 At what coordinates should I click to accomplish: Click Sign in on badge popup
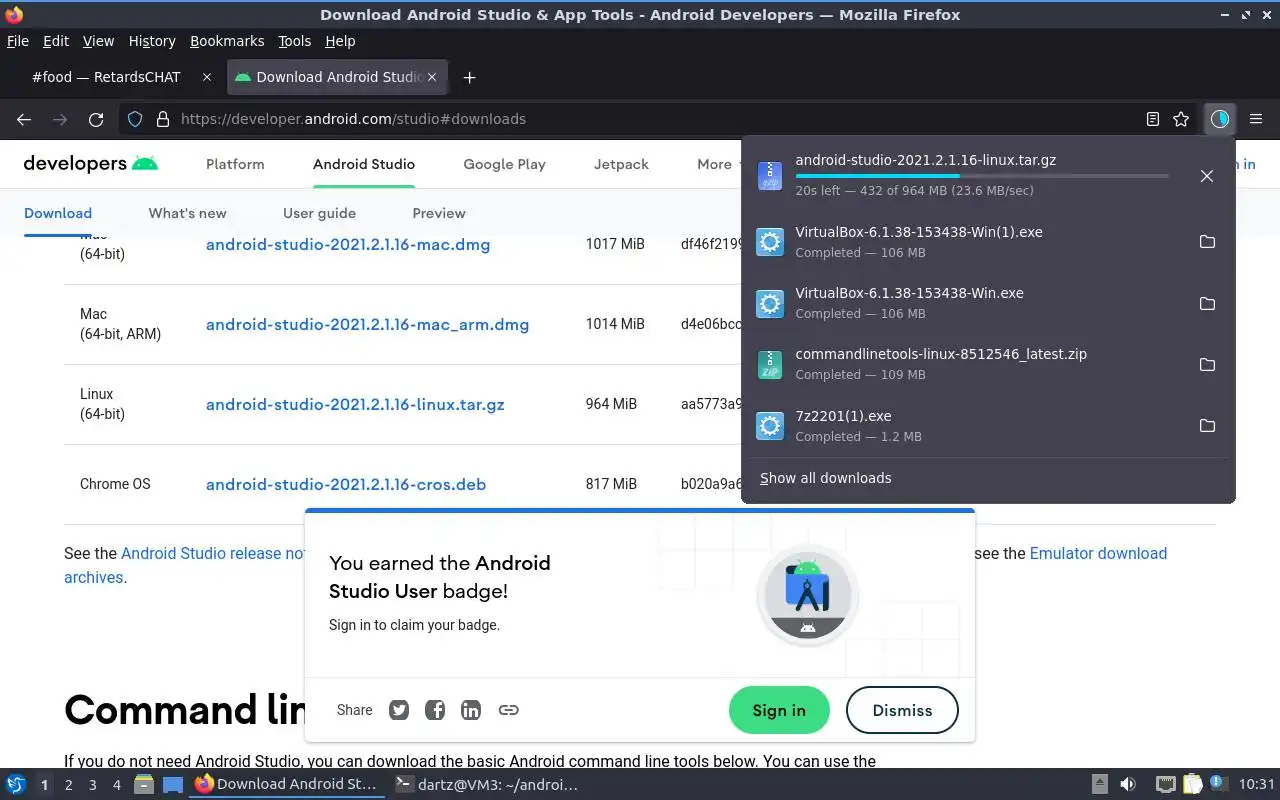[779, 710]
